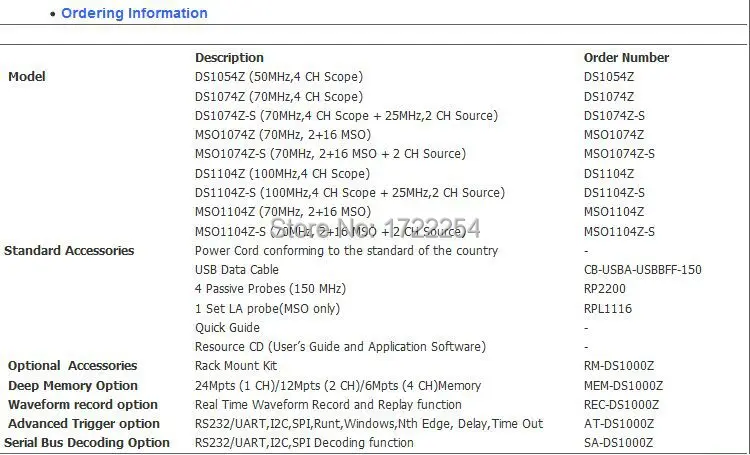This screenshot has height=455, width=750.
Task: Select description DS1074Z (70MHz,4 CH Scope)
Action: click(279, 97)
